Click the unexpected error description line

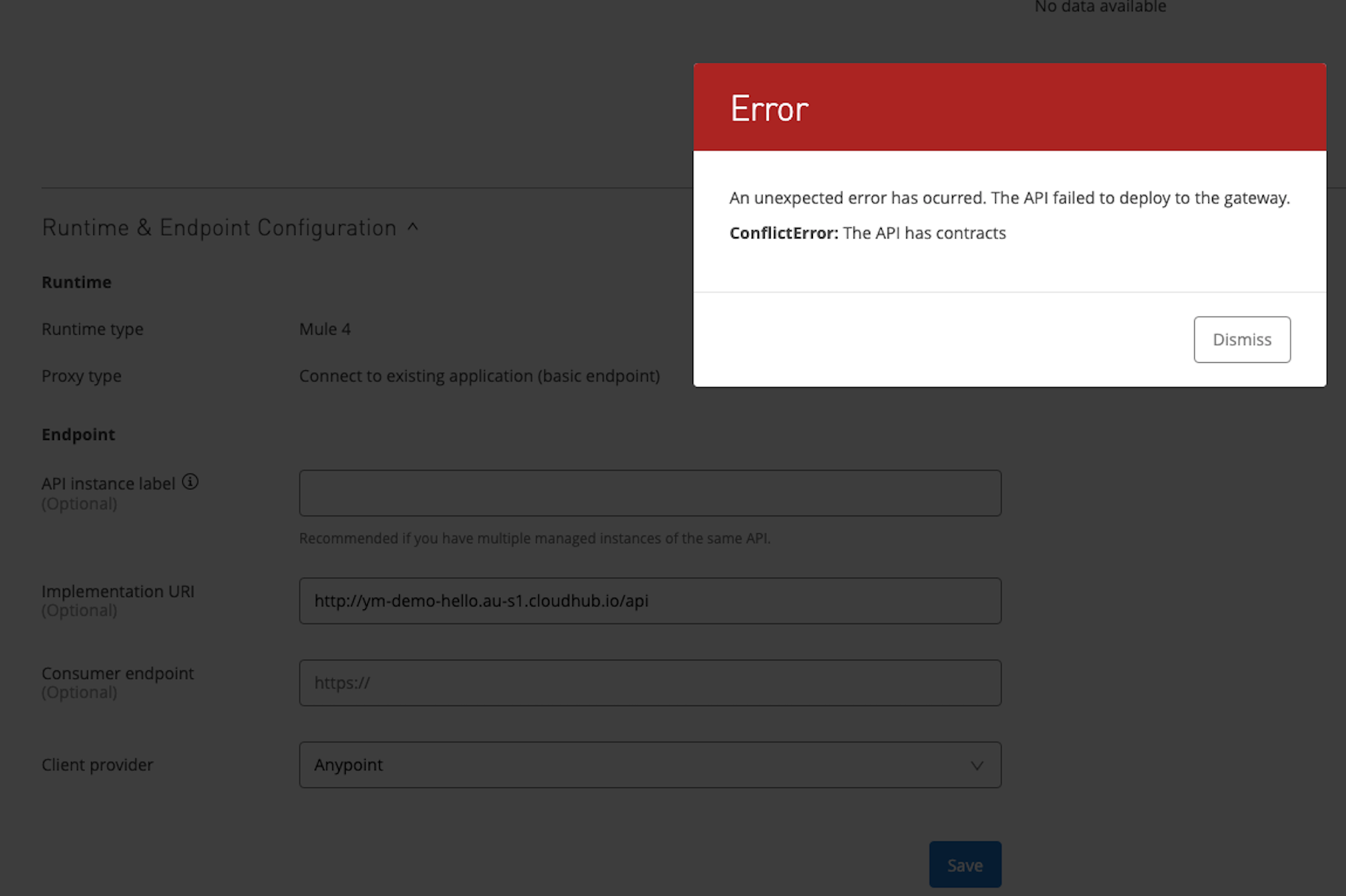coord(1009,198)
